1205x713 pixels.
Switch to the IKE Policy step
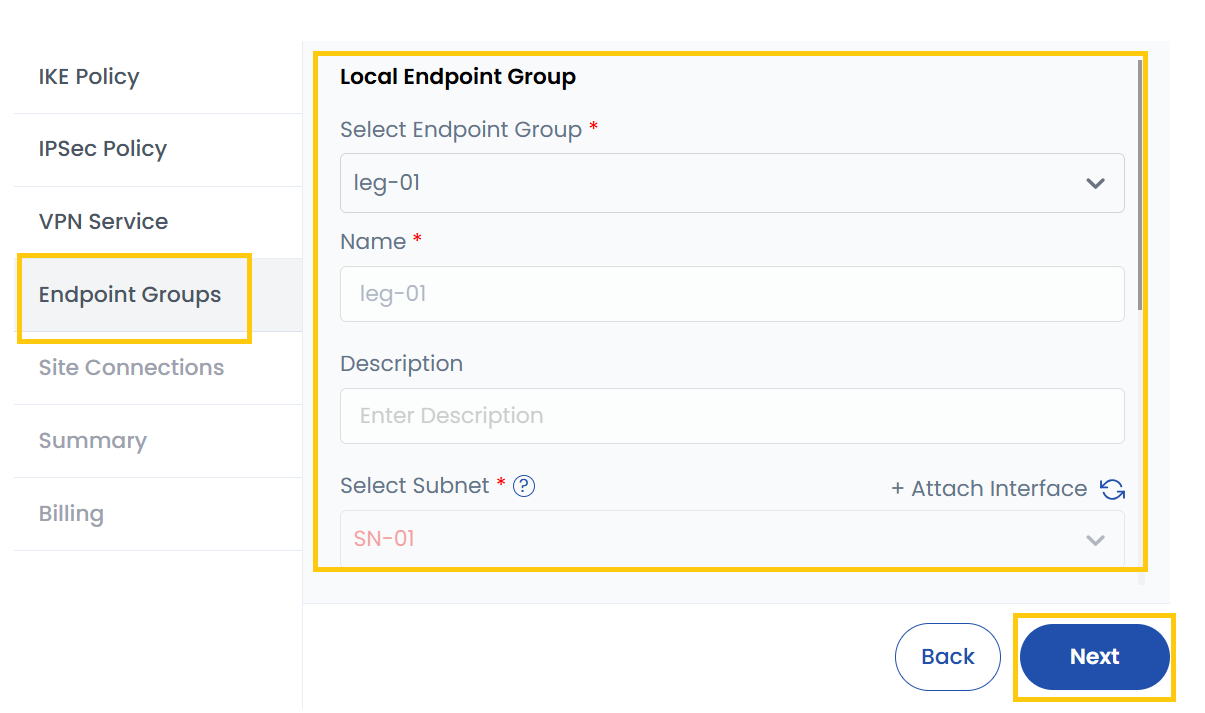pyautogui.click(x=89, y=76)
